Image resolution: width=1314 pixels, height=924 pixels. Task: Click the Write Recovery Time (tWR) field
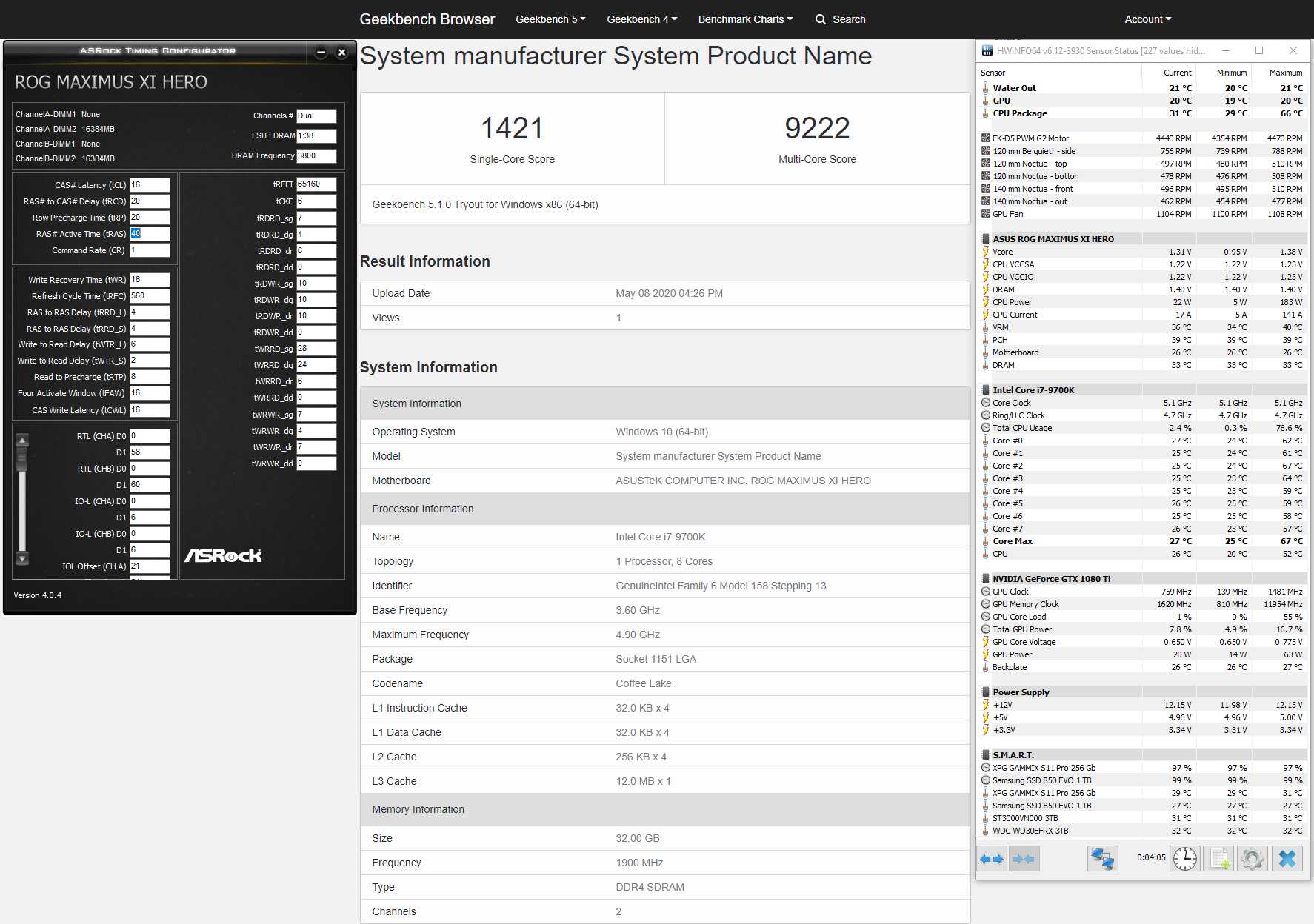click(150, 280)
